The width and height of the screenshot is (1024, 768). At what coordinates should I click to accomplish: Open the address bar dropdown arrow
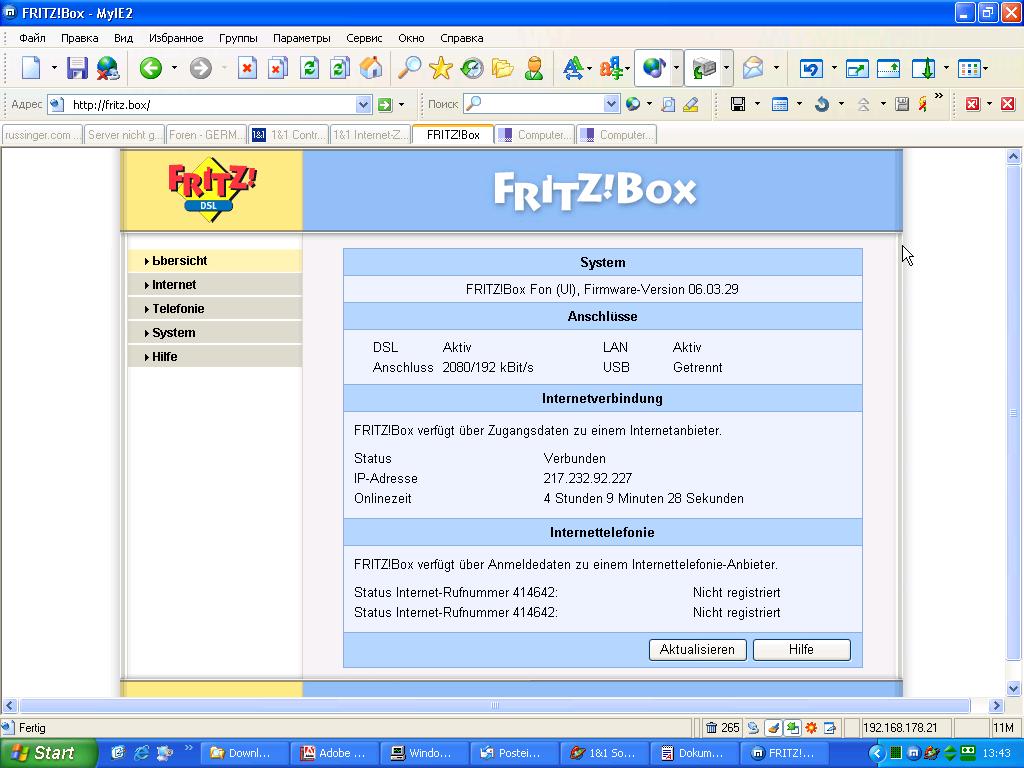(364, 104)
